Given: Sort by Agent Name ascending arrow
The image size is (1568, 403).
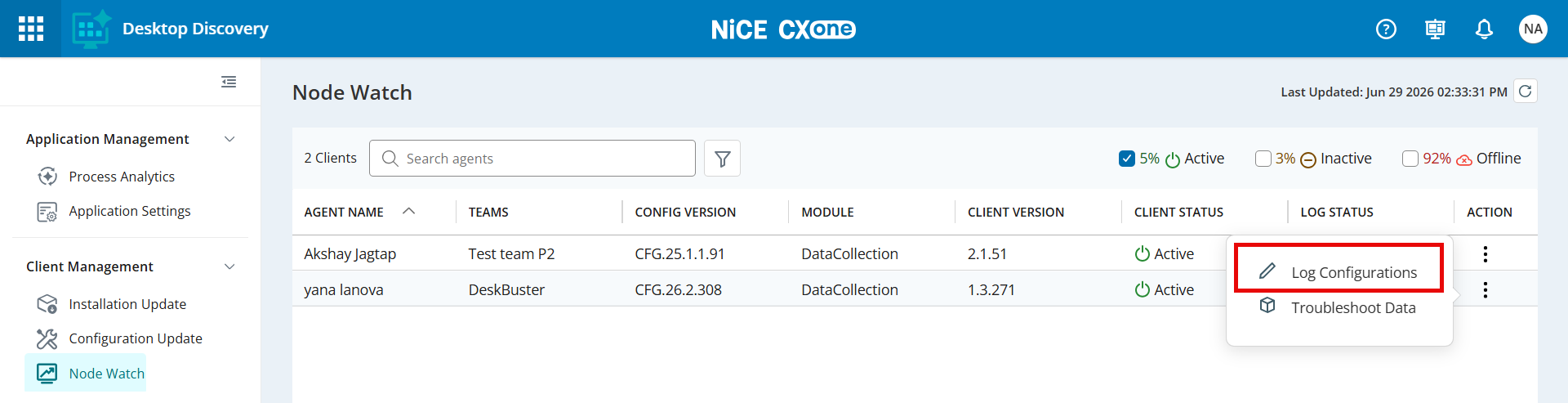Looking at the screenshot, I should pyautogui.click(x=409, y=211).
